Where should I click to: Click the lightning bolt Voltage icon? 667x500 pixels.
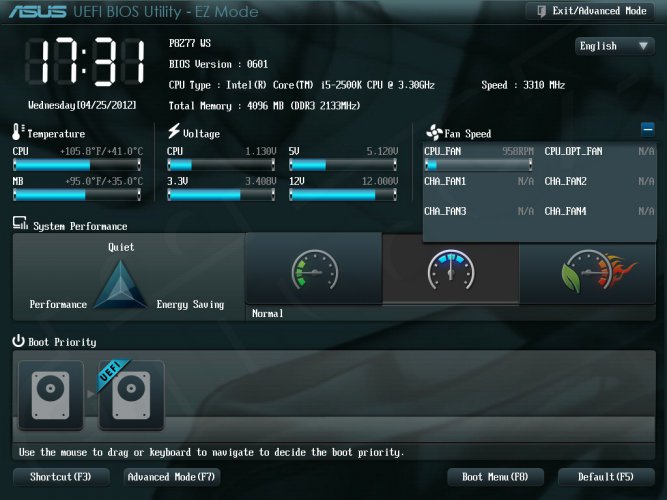(174, 131)
